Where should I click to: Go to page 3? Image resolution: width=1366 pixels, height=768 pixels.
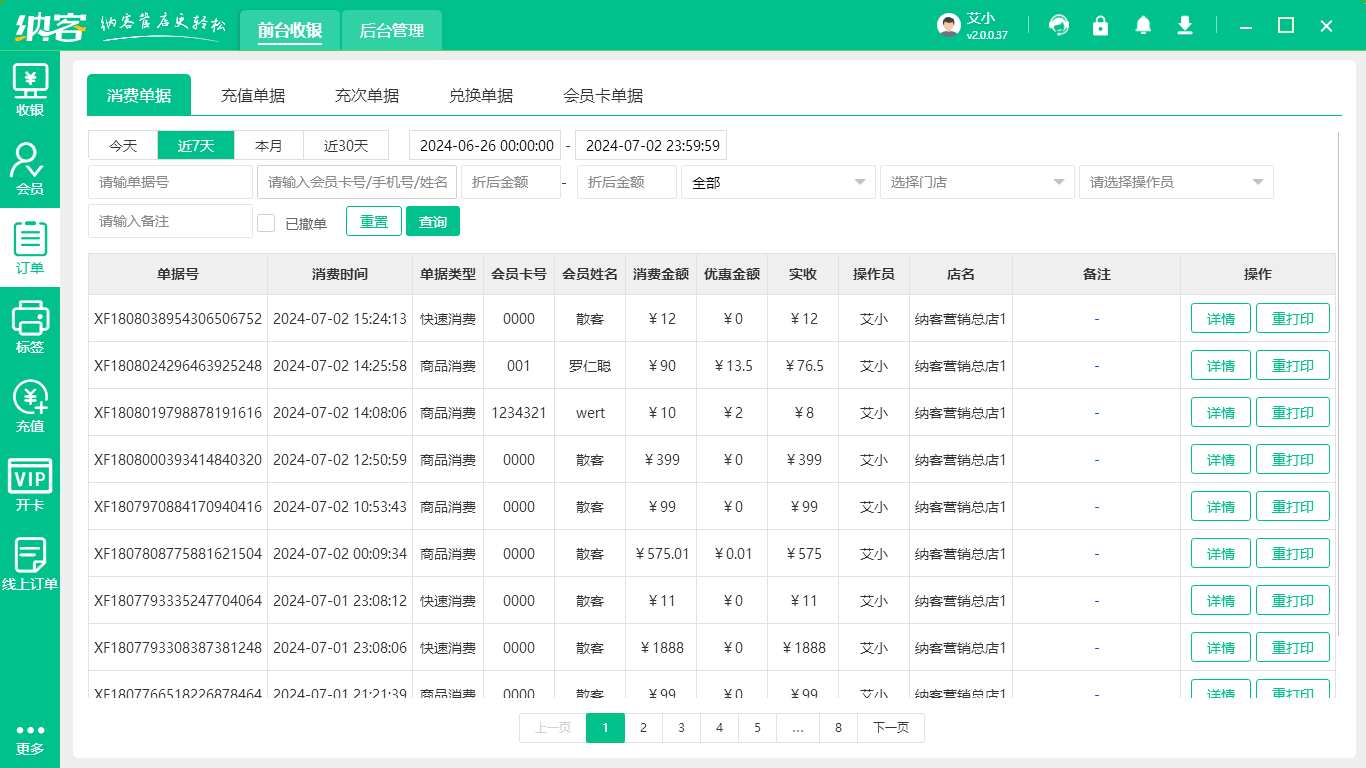coord(681,728)
